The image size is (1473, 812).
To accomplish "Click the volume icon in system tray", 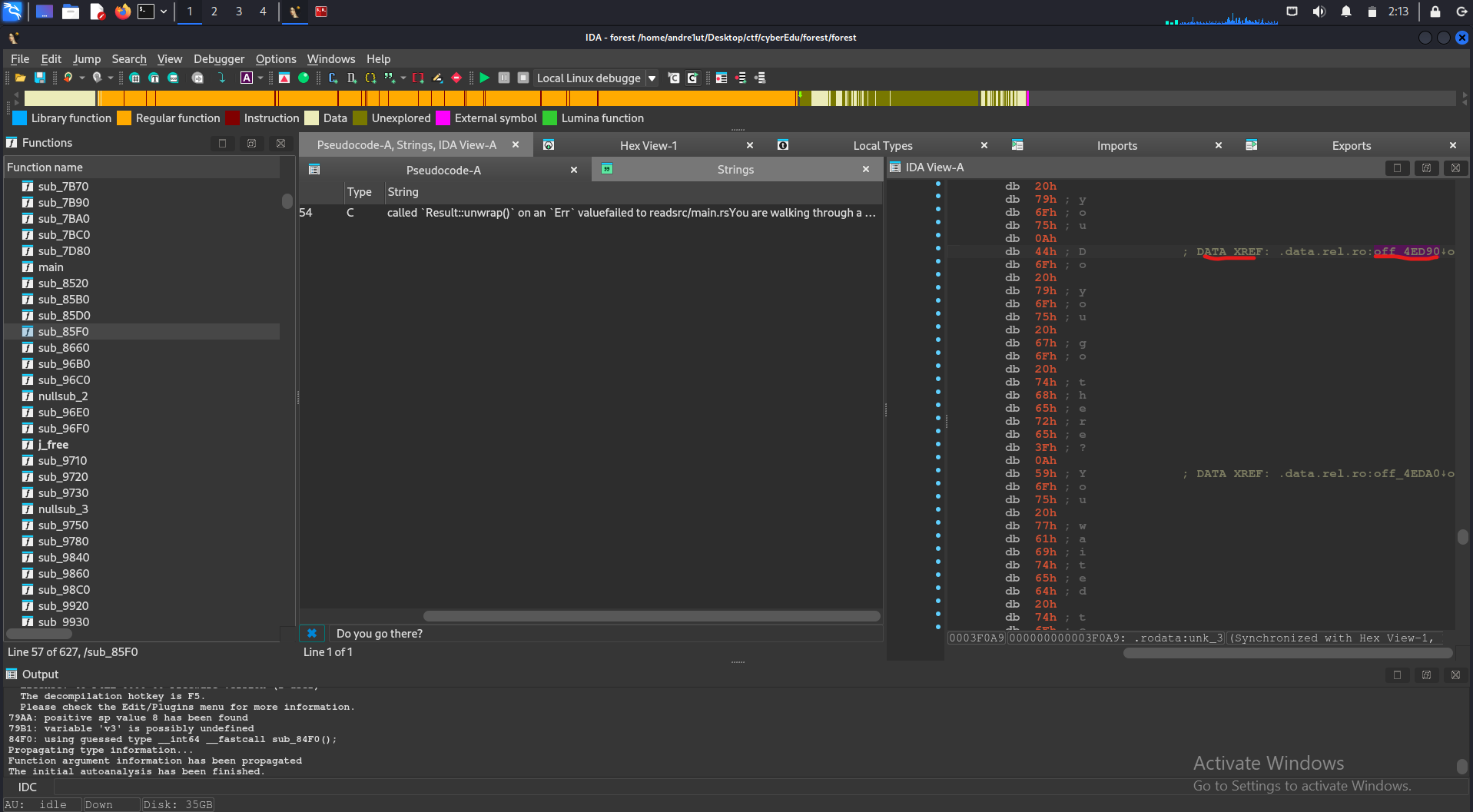I will [1319, 12].
